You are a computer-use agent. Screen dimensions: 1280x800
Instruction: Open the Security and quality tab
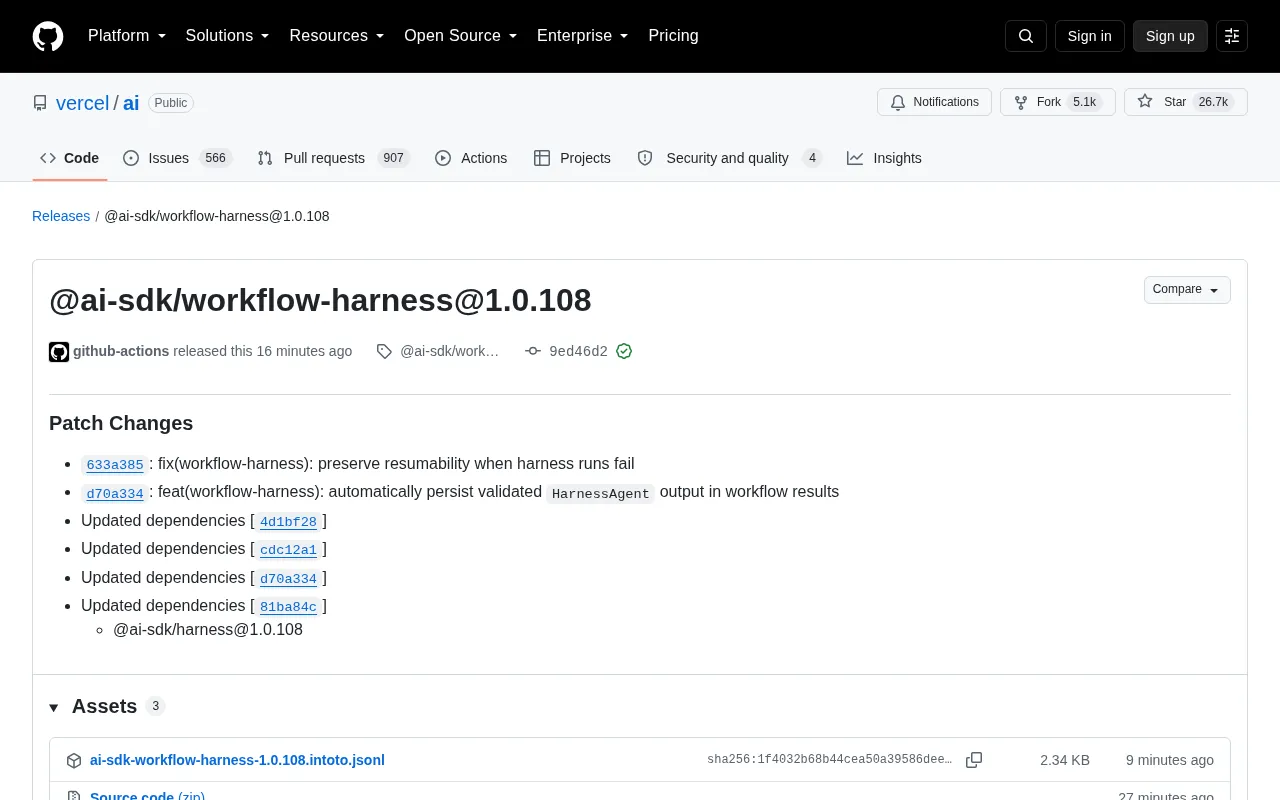click(x=730, y=158)
